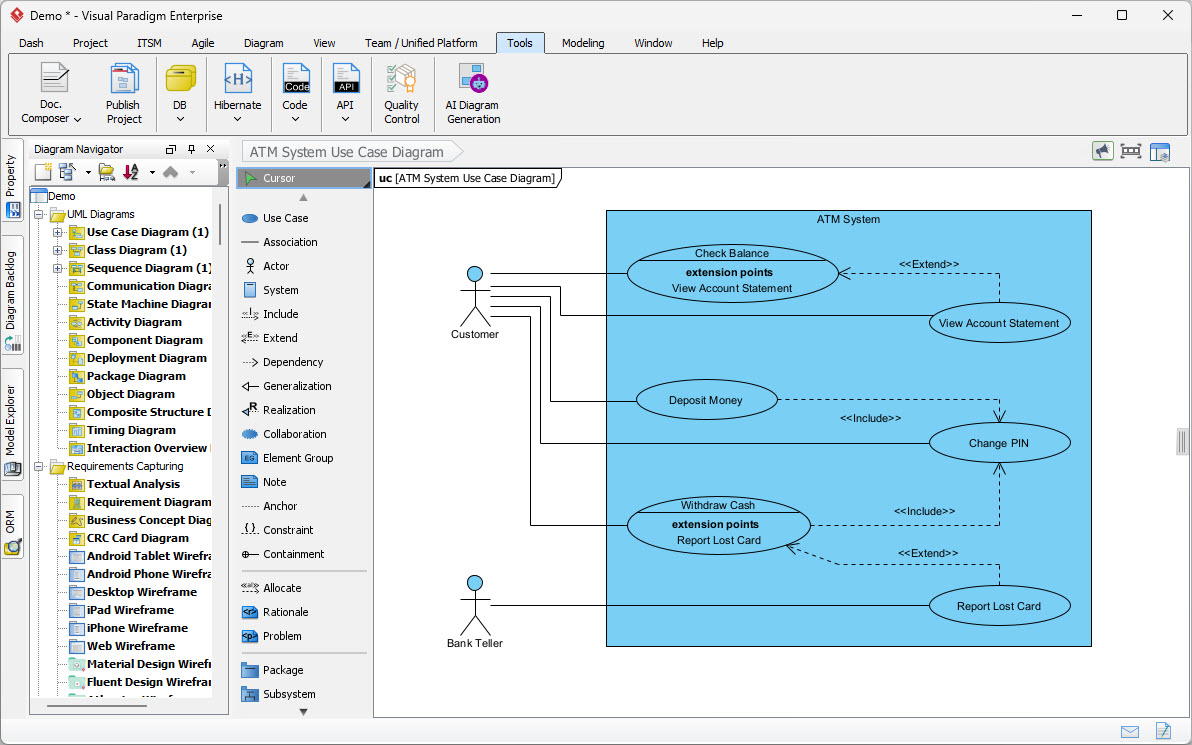Screen dimensions: 1192x745
Task: Start AI Diagram Generation
Action: tap(473, 94)
